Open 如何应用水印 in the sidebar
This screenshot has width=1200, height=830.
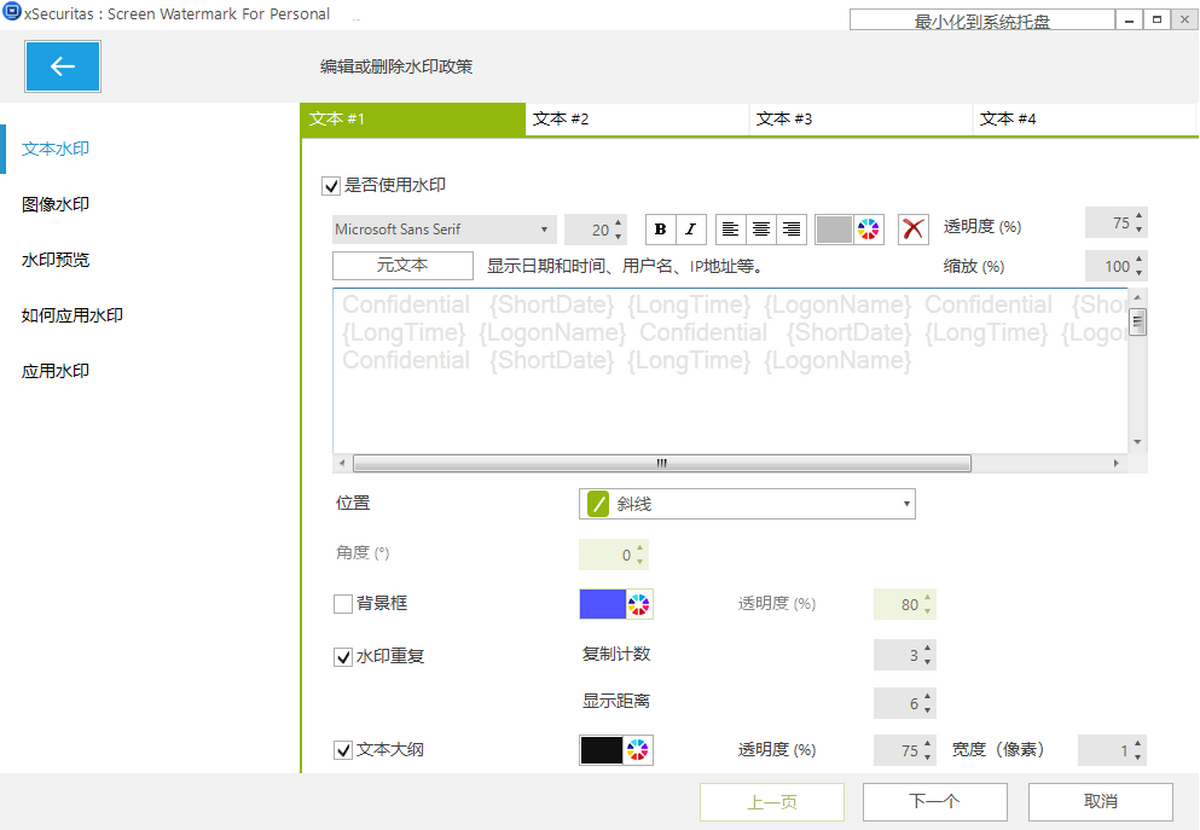pyautogui.click(x=72, y=315)
